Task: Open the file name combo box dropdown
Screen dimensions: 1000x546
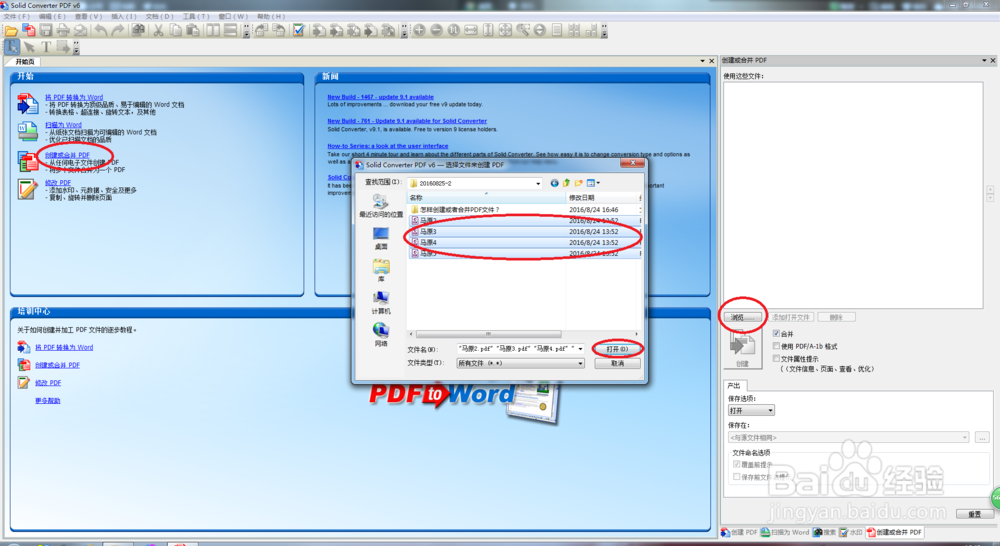Action: (580, 349)
